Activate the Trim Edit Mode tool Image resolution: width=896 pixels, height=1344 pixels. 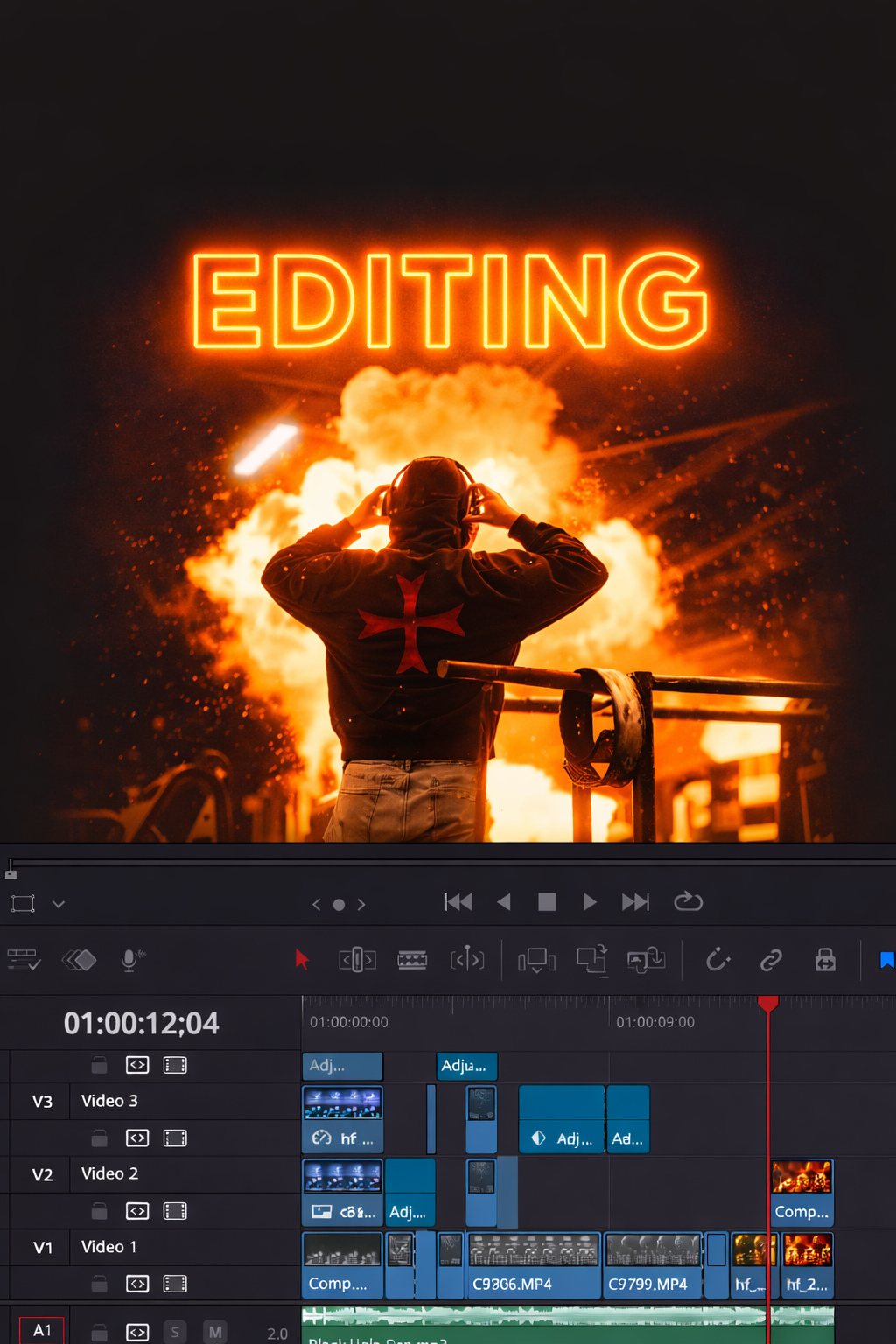click(357, 960)
